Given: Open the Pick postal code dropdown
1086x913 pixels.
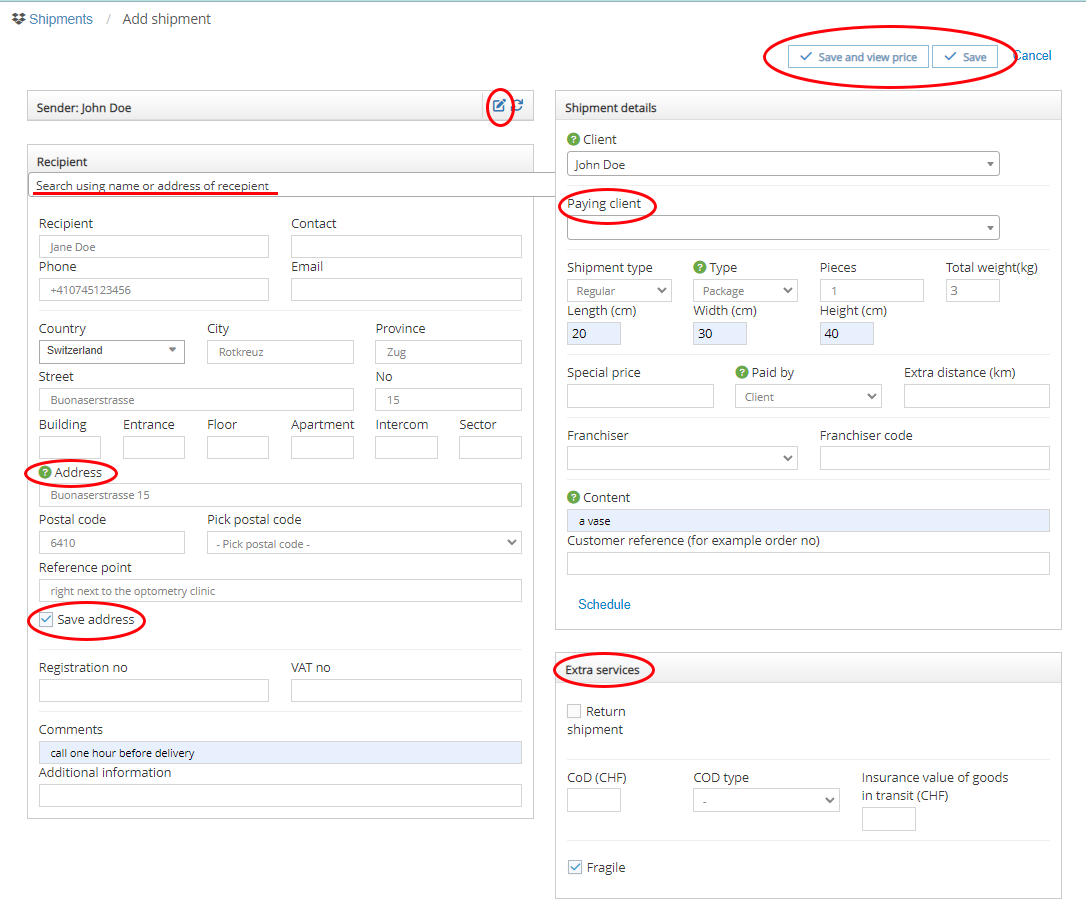Looking at the screenshot, I should pos(364,543).
